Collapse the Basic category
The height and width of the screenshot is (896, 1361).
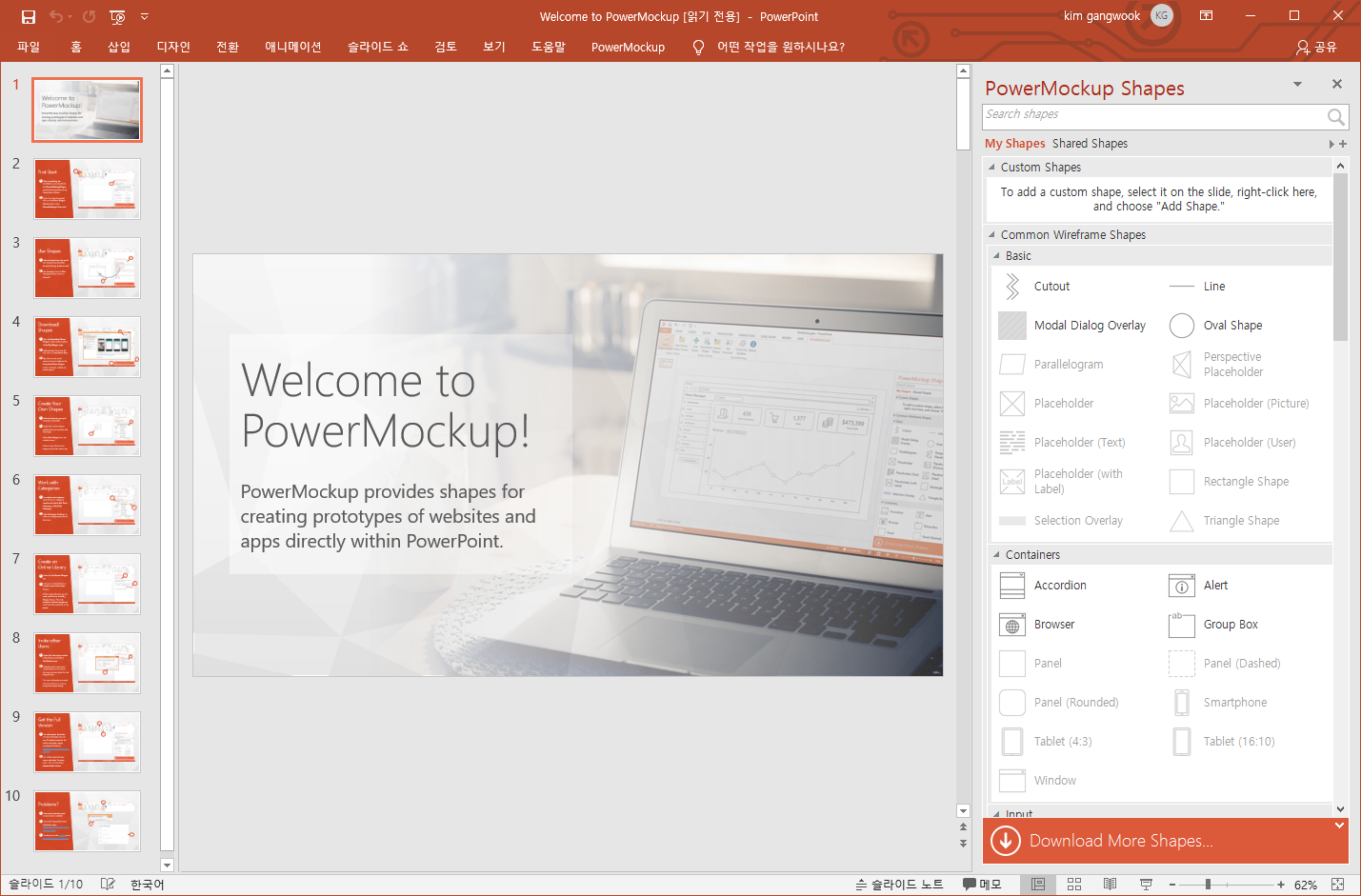(996, 256)
